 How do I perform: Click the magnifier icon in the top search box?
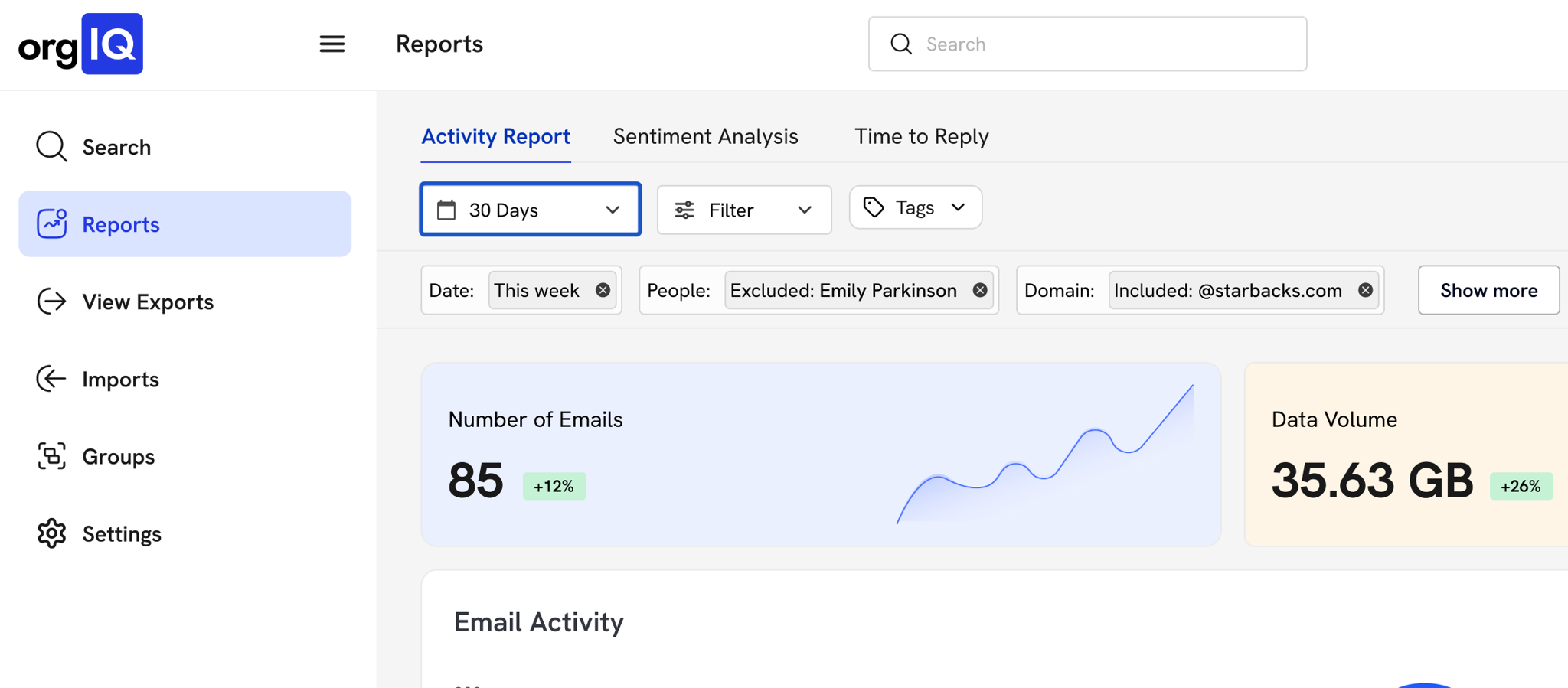pyautogui.click(x=901, y=44)
